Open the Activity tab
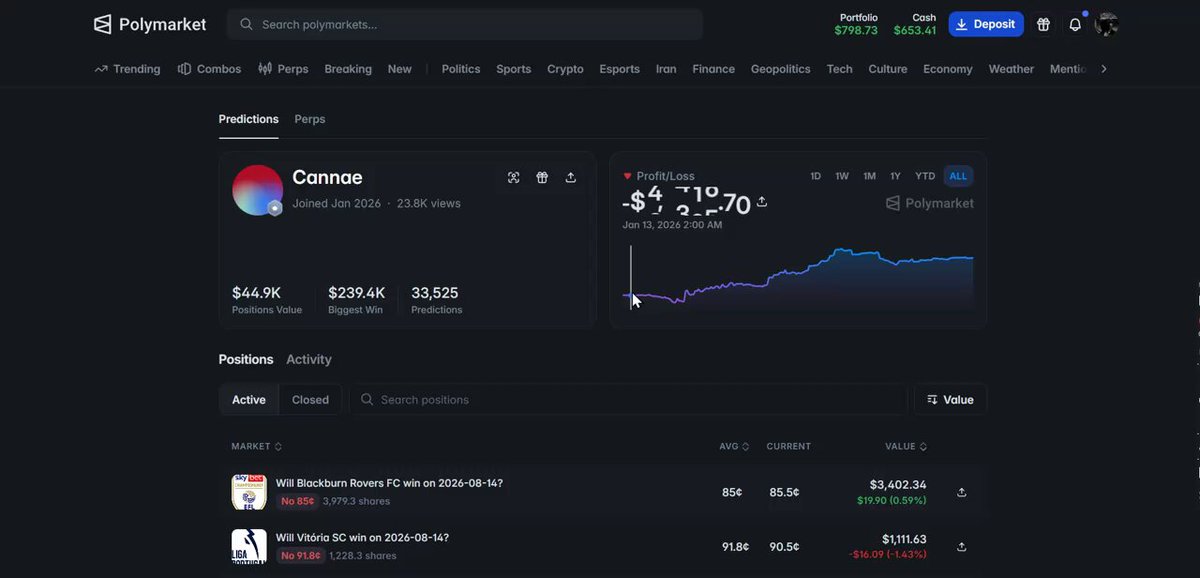The image size is (1200, 578). coord(309,359)
